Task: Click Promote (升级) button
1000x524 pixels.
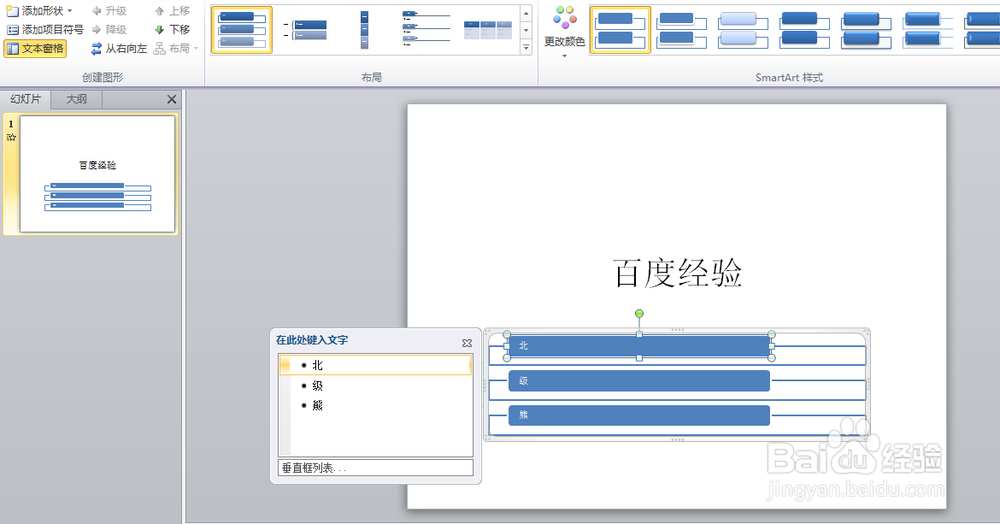Action: click(x=109, y=11)
